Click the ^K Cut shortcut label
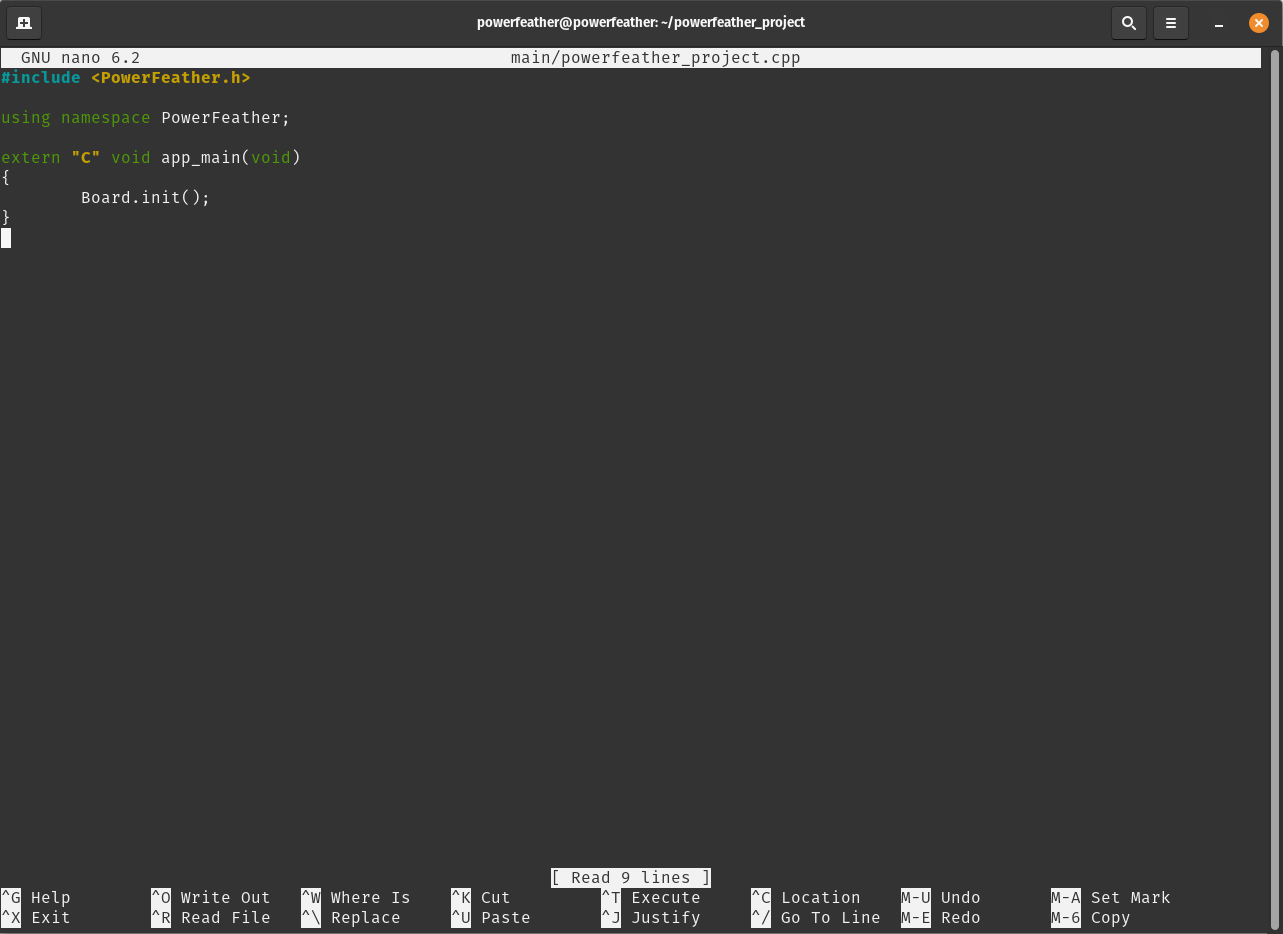Image resolution: width=1283 pixels, height=934 pixels. coord(478,897)
